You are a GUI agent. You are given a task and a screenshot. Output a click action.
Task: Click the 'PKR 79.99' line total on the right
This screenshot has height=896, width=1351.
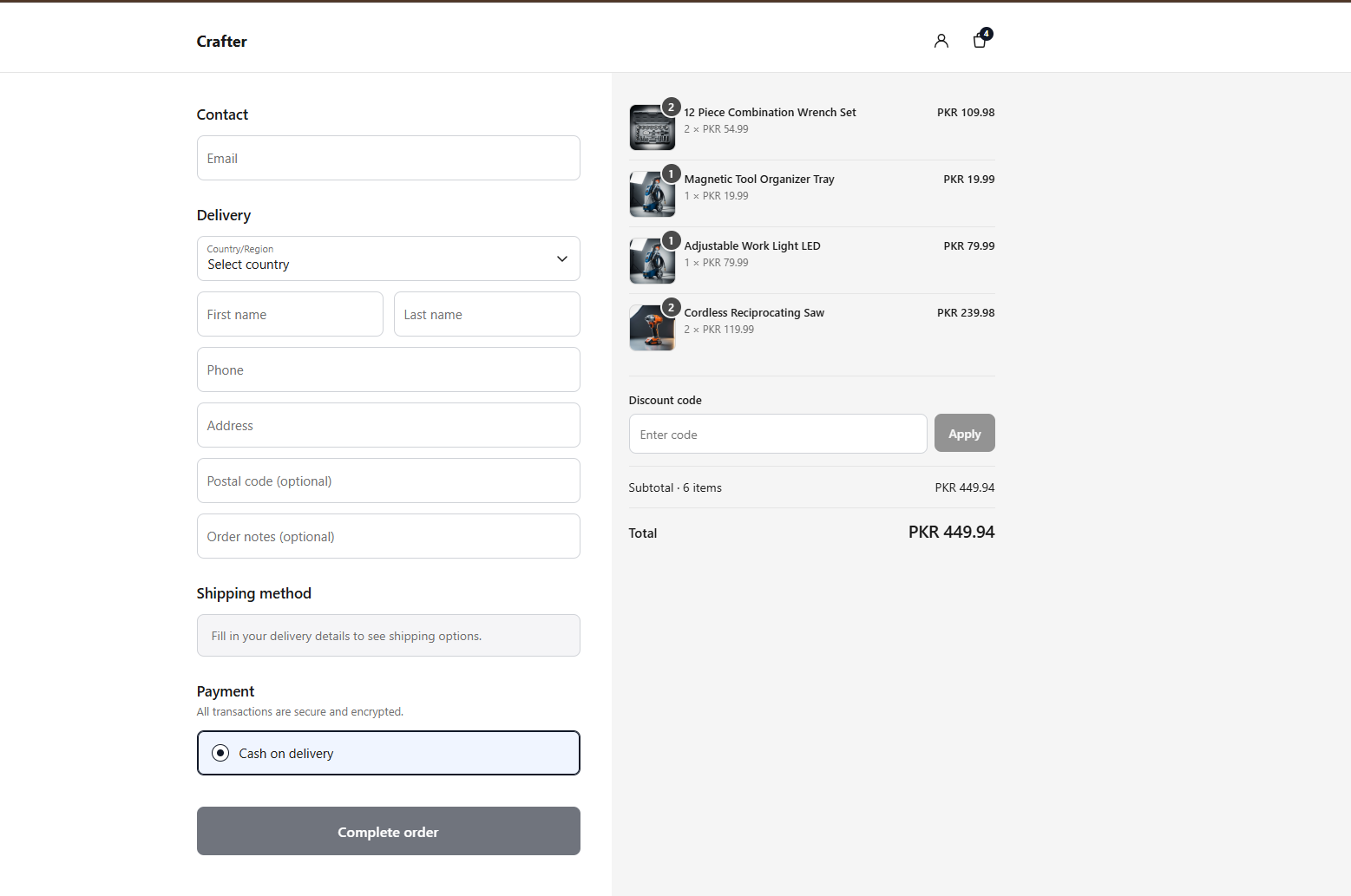click(969, 246)
